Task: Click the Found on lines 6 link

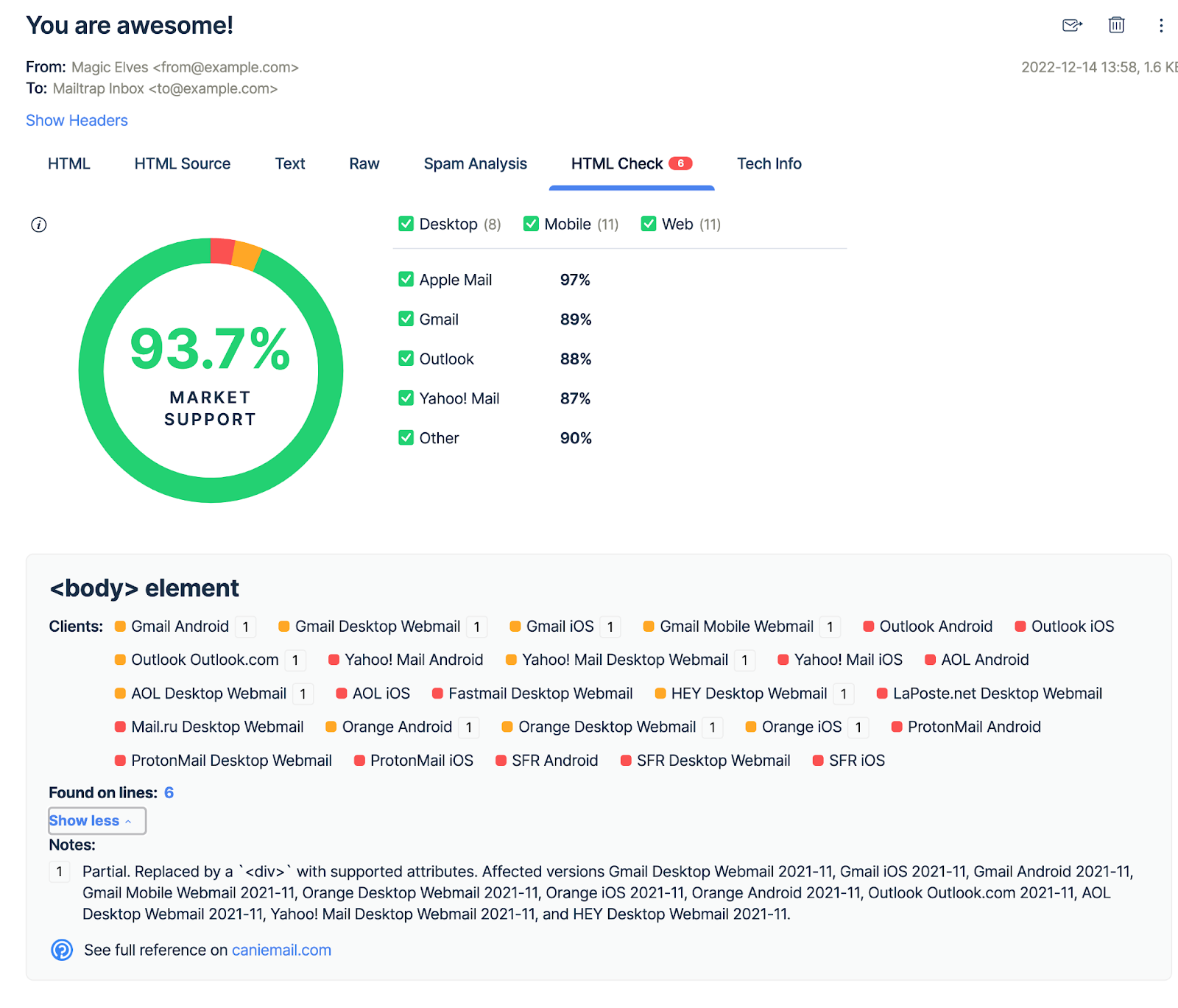Action: coord(169,792)
